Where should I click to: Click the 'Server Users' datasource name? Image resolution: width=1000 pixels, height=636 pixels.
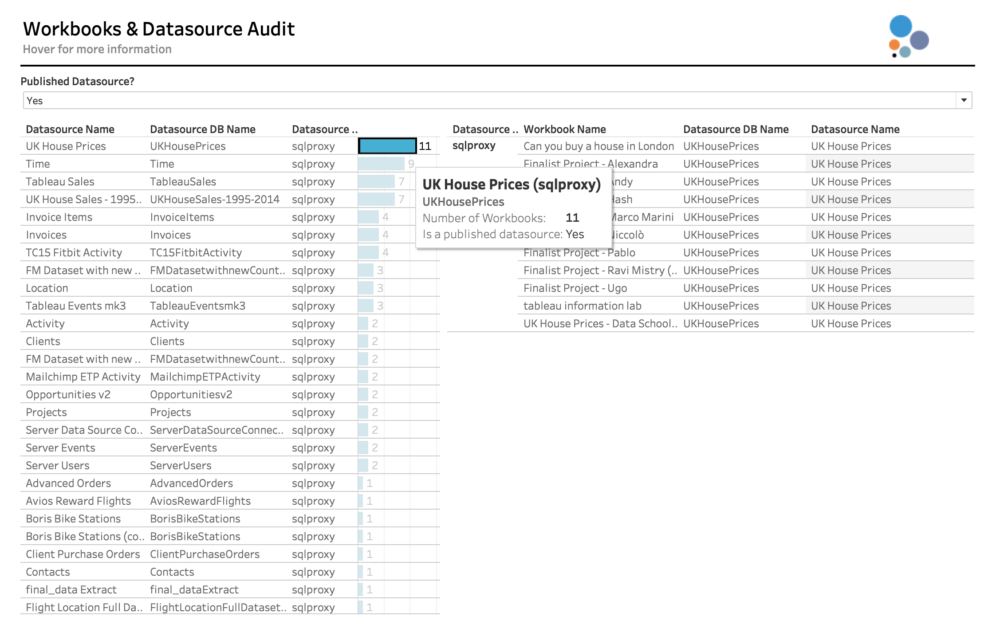57,466
